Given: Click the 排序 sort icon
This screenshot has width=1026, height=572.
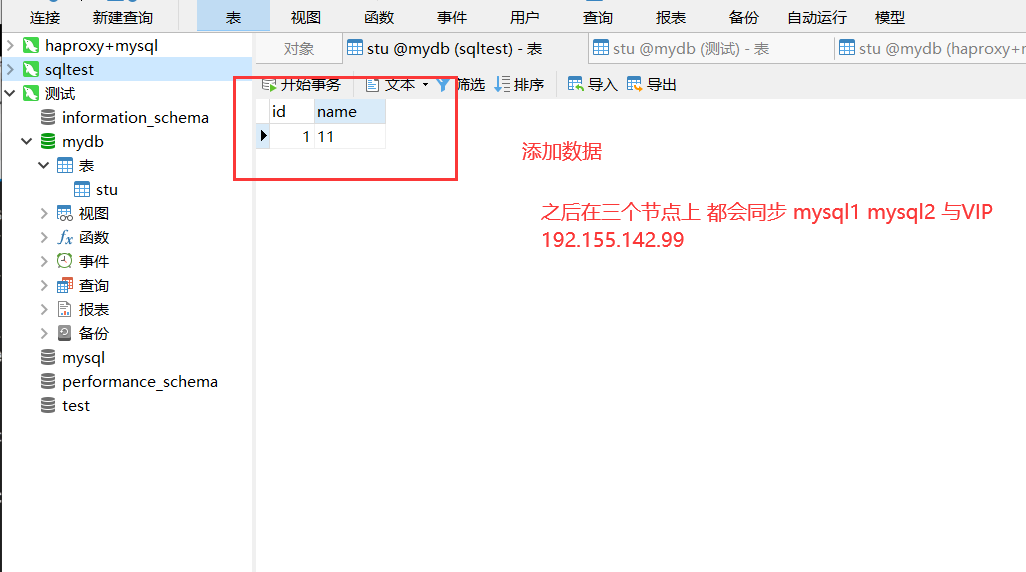Looking at the screenshot, I should point(502,84).
